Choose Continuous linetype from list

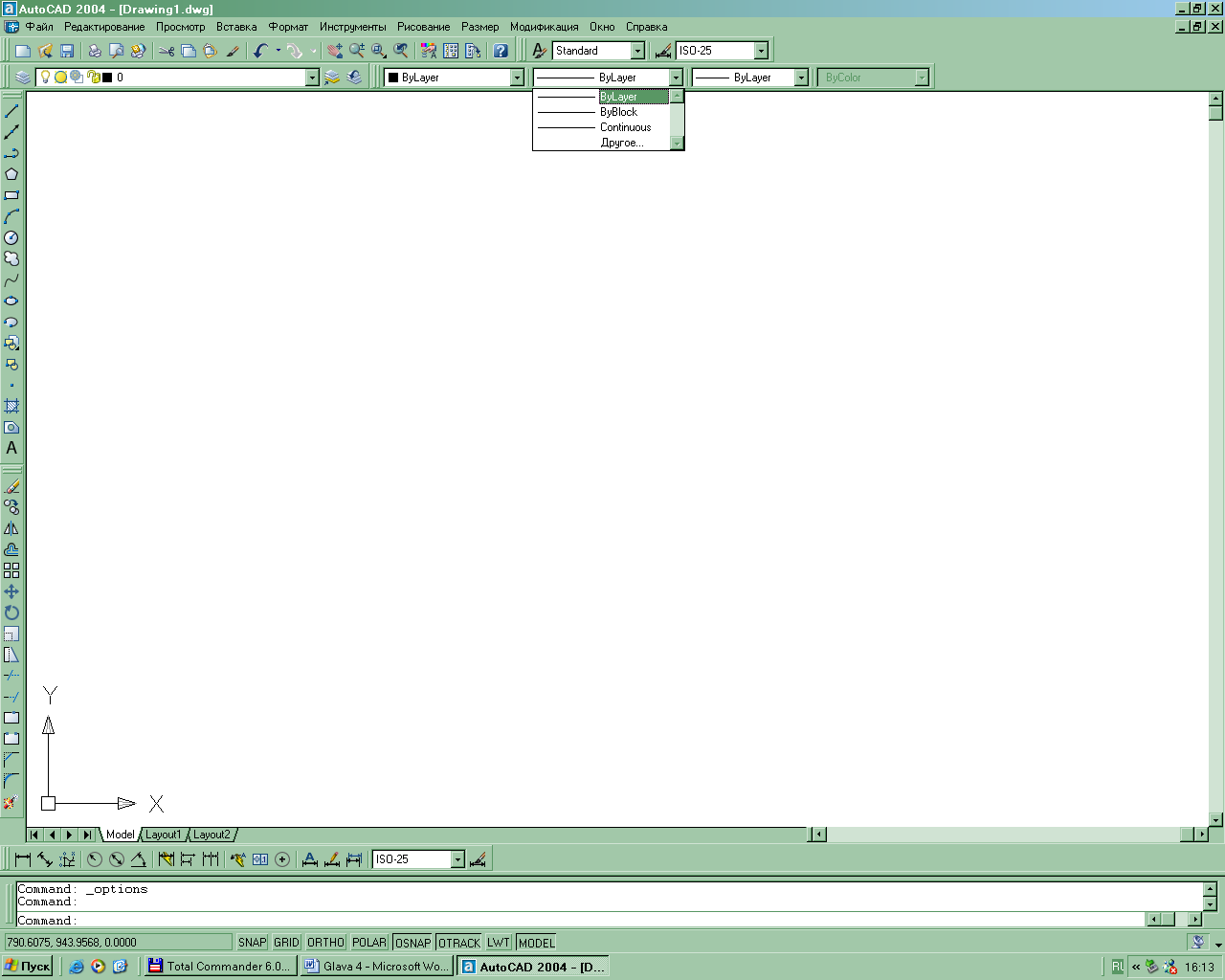point(601,127)
